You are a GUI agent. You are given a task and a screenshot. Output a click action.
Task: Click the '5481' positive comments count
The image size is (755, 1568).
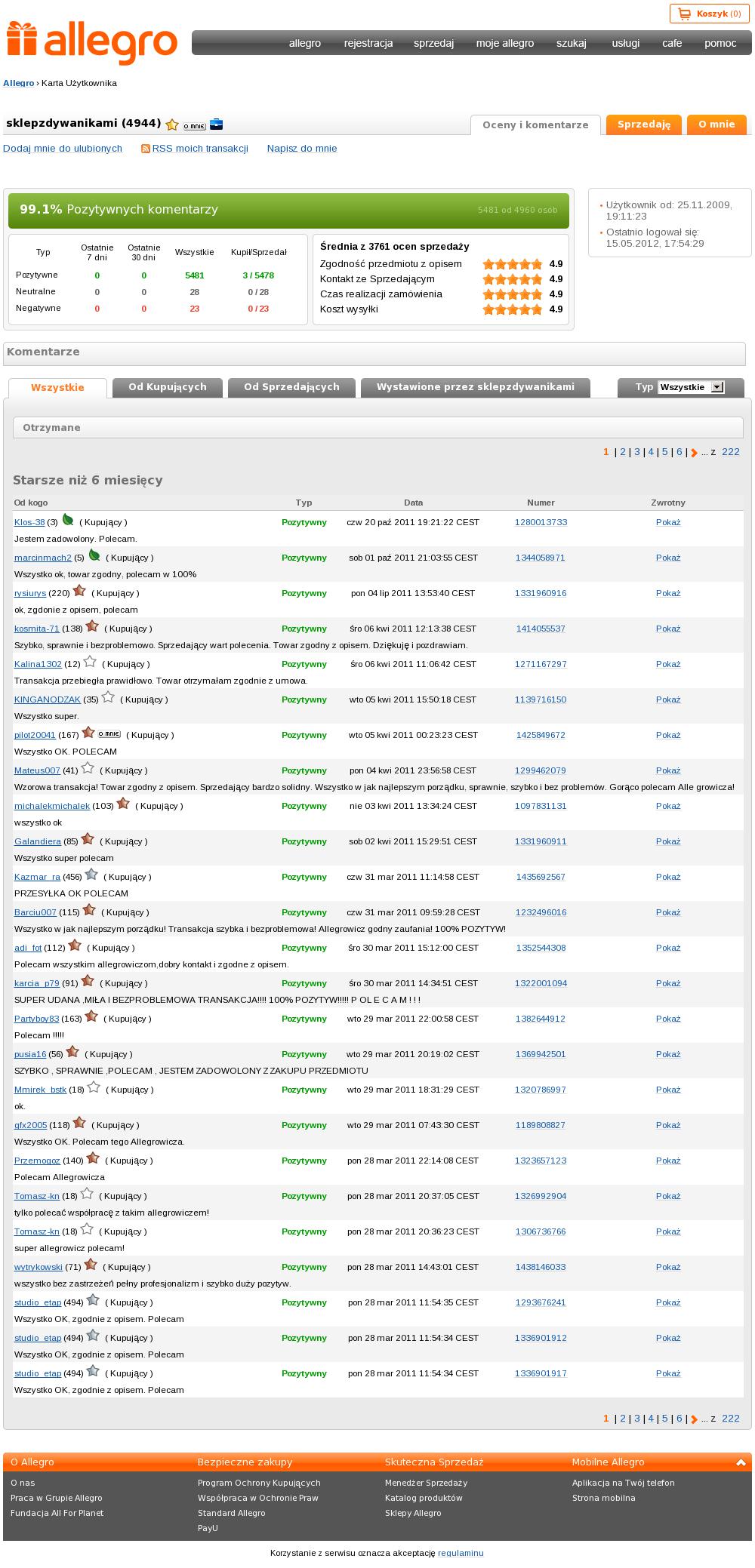(195, 275)
